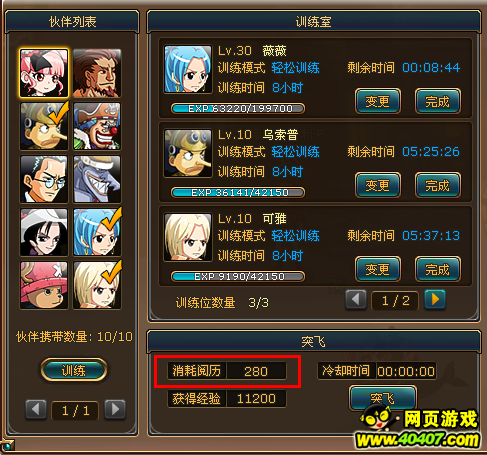The image size is (487, 455).
Task: Click the 突飞 boost button
Action: (x=383, y=398)
